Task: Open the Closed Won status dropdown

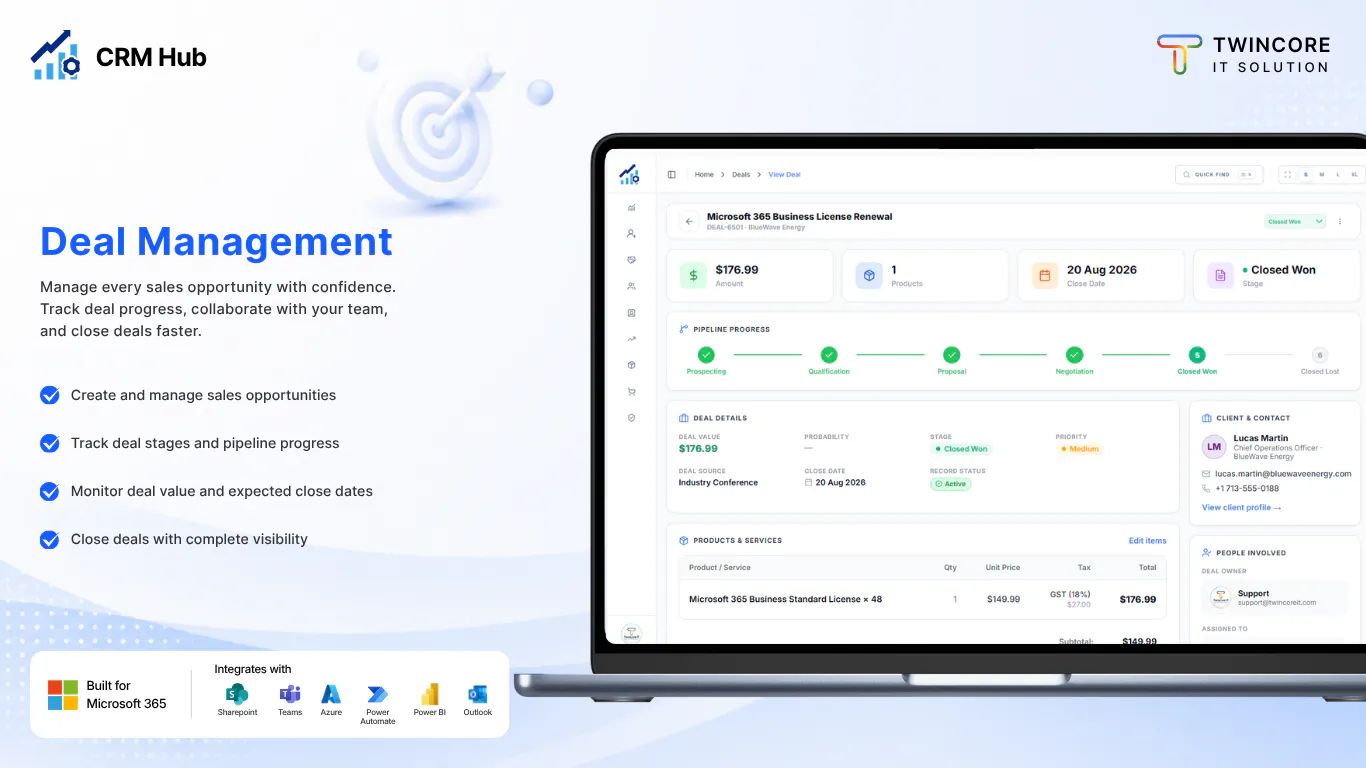Action: 1295,221
